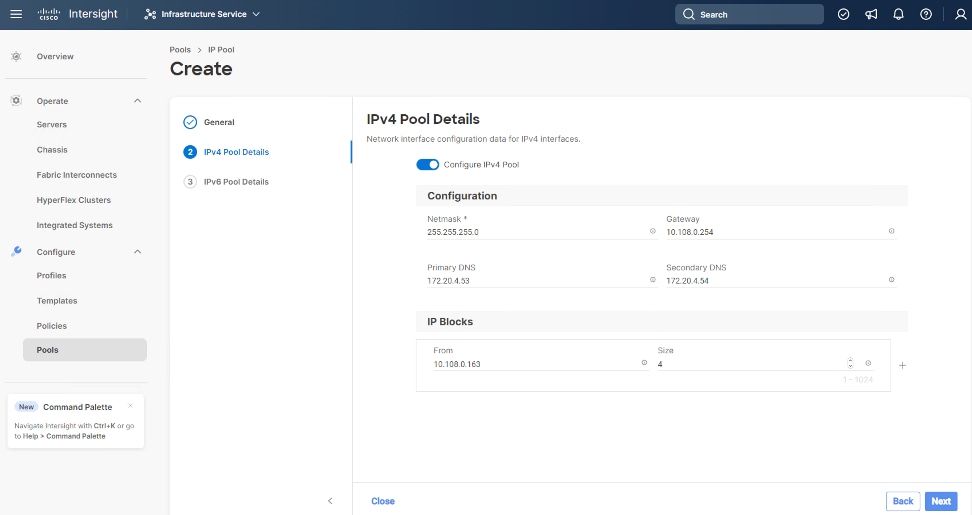The height and width of the screenshot is (515, 972).
Task: Click the Netmask input field
Action: (535, 232)
